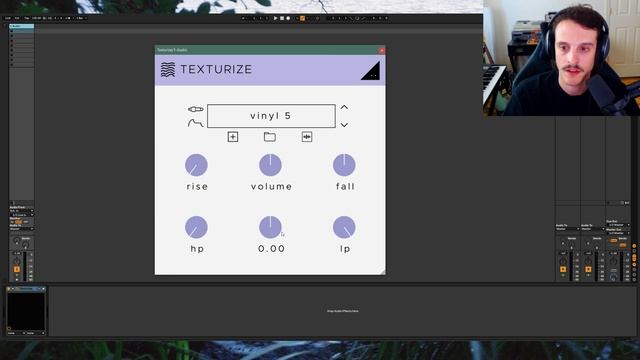
Task: Stop playback with the transport Stop button
Action: pyautogui.click(x=282, y=18)
